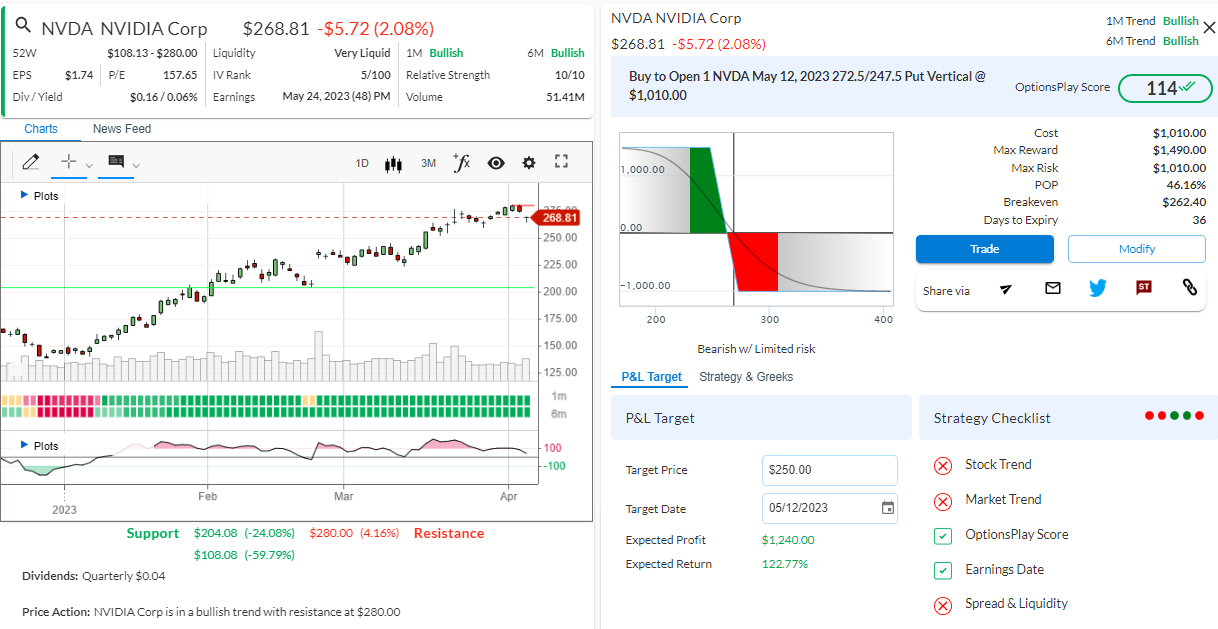Click the Max Reward $1,490.00 value
This screenshot has height=629, width=1218.
click(1179, 150)
